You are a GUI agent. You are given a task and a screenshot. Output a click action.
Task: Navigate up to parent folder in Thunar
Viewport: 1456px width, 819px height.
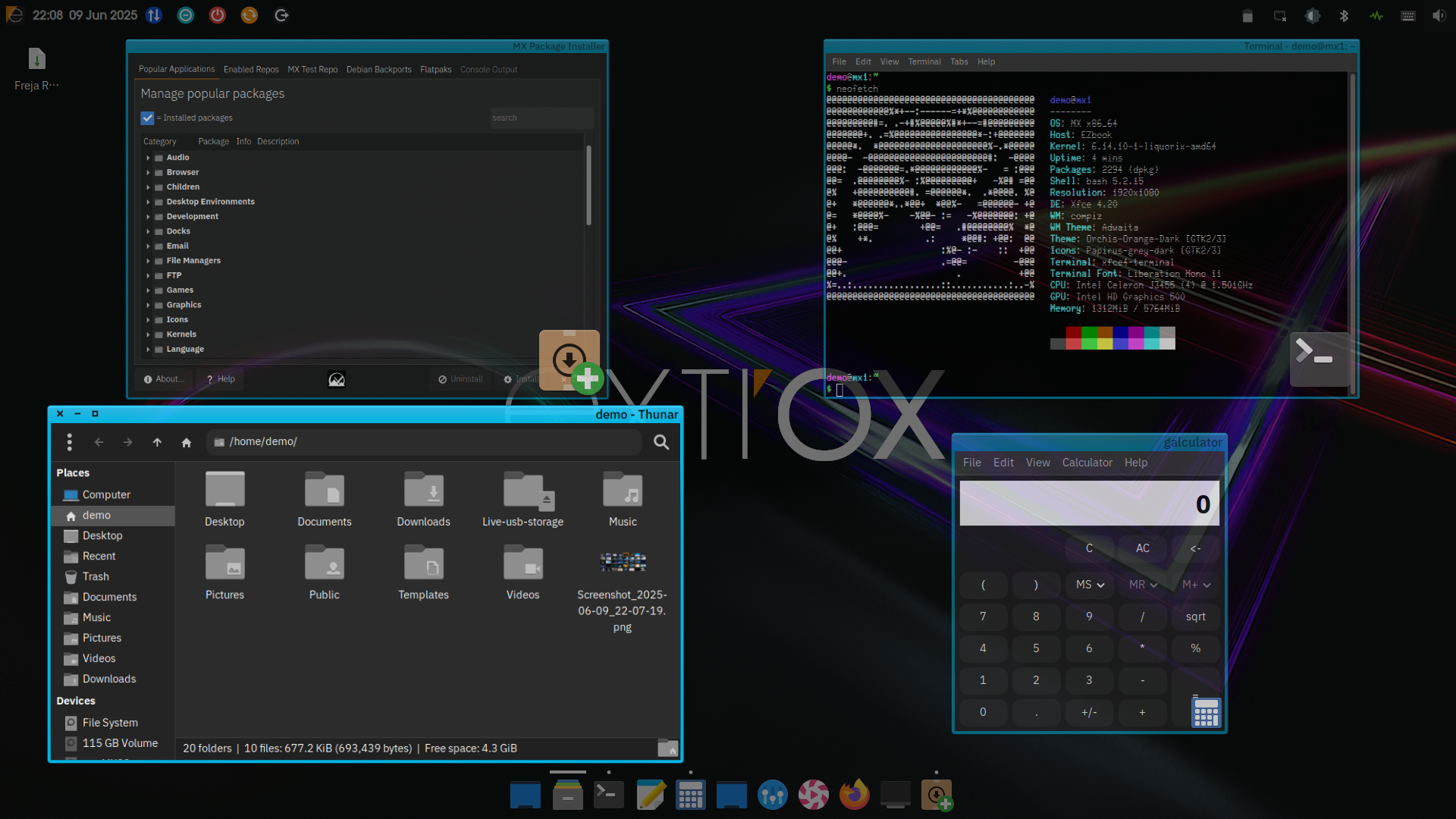157,442
